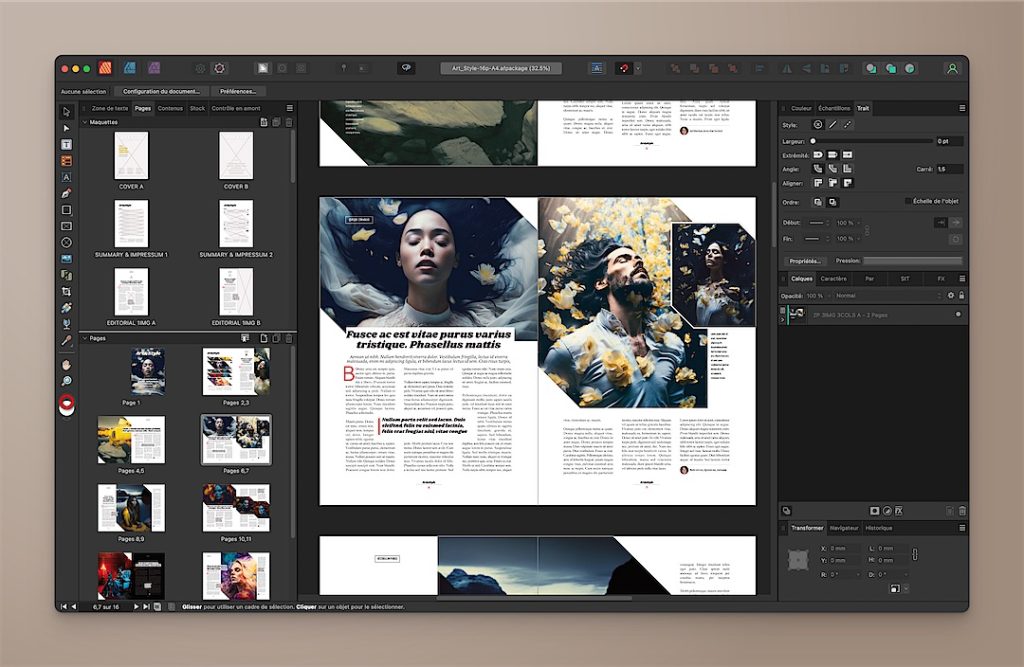1024x667 pixels.
Task: Pick the Zoom magnifier tool
Action: click(x=67, y=381)
